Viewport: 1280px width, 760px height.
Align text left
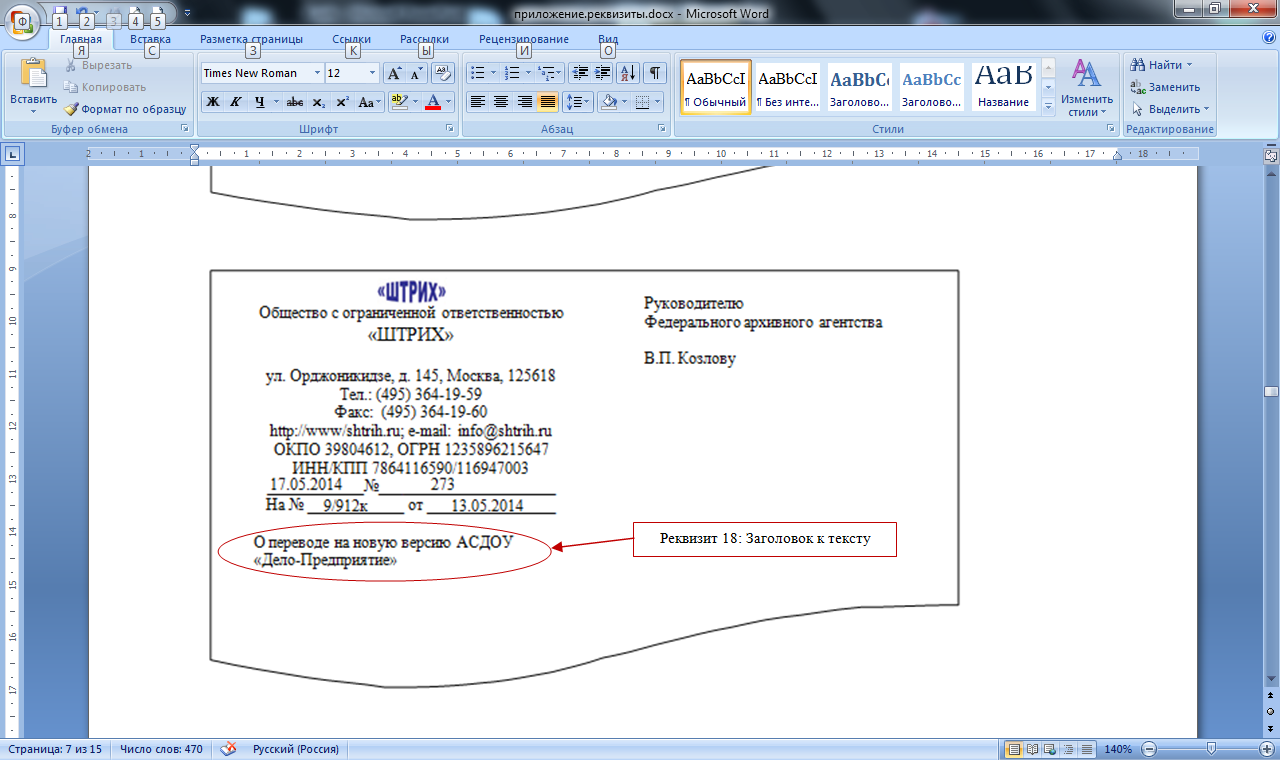coord(478,102)
